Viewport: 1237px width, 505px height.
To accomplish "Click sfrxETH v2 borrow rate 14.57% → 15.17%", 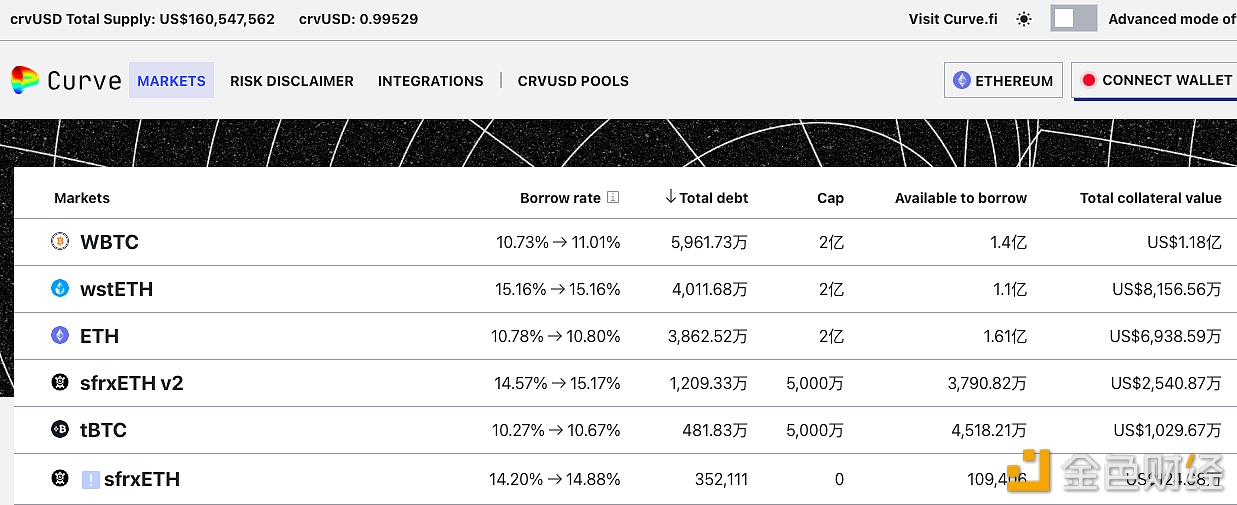I will [558, 383].
